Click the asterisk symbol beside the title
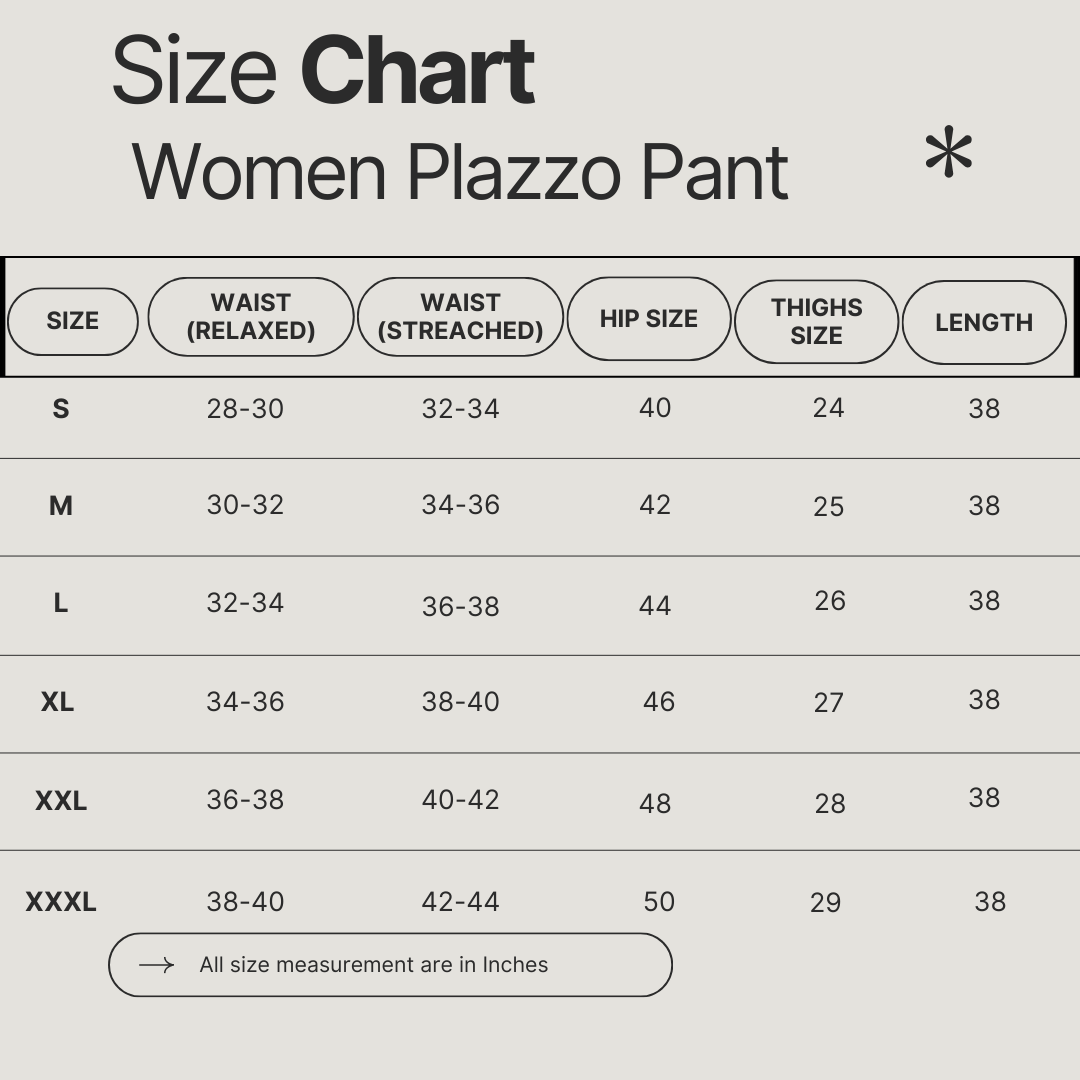1080x1080 pixels. (x=948, y=155)
